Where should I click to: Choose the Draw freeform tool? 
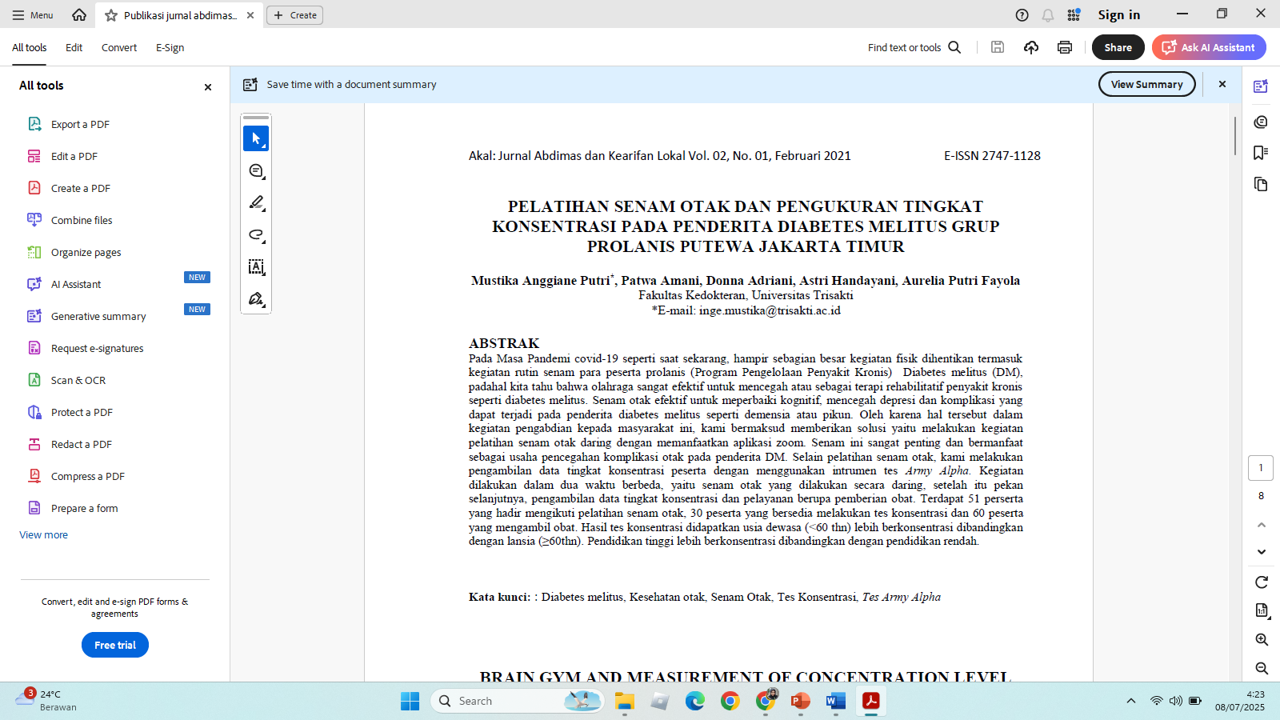coord(256,235)
